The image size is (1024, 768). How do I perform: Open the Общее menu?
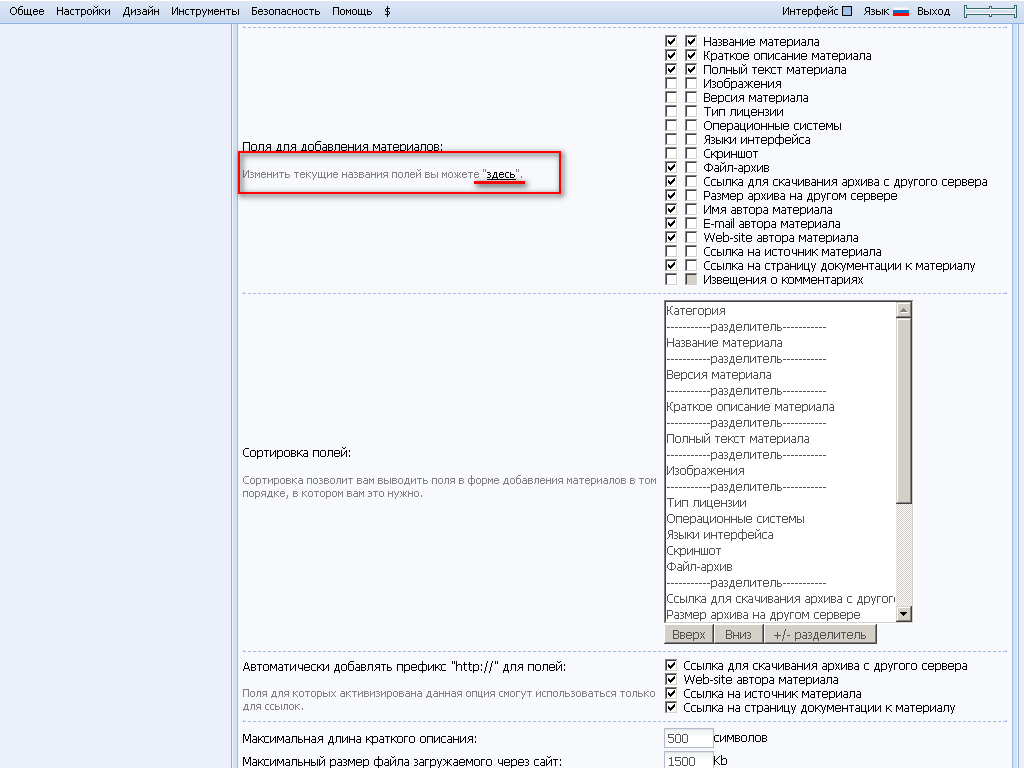tap(27, 11)
